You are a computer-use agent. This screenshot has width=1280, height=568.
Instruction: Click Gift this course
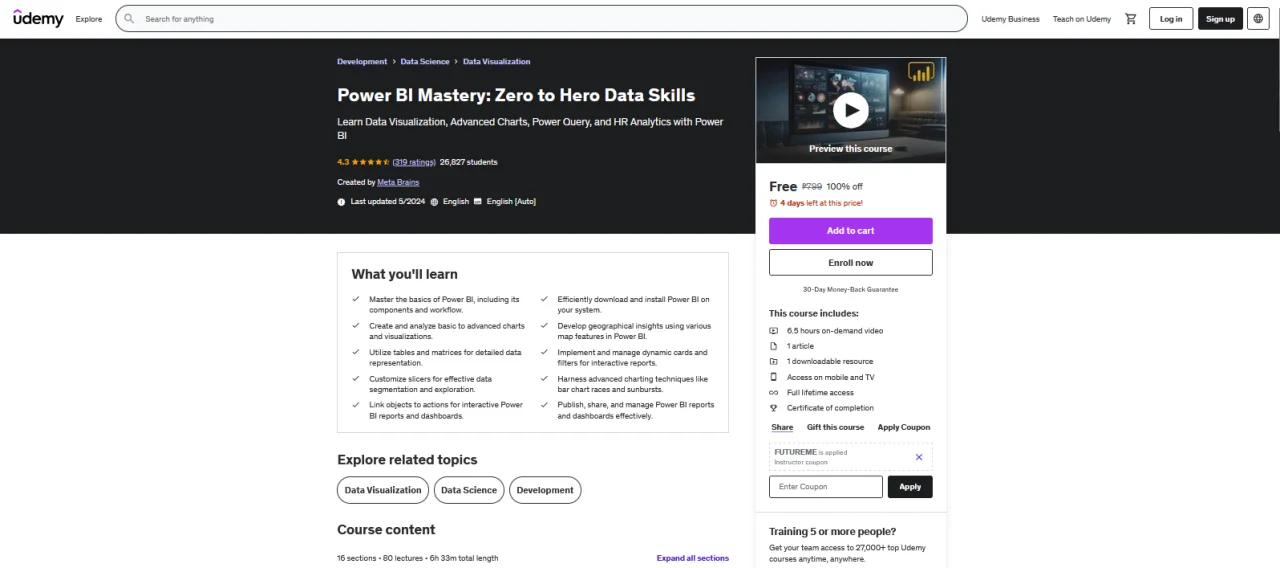coord(836,427)
